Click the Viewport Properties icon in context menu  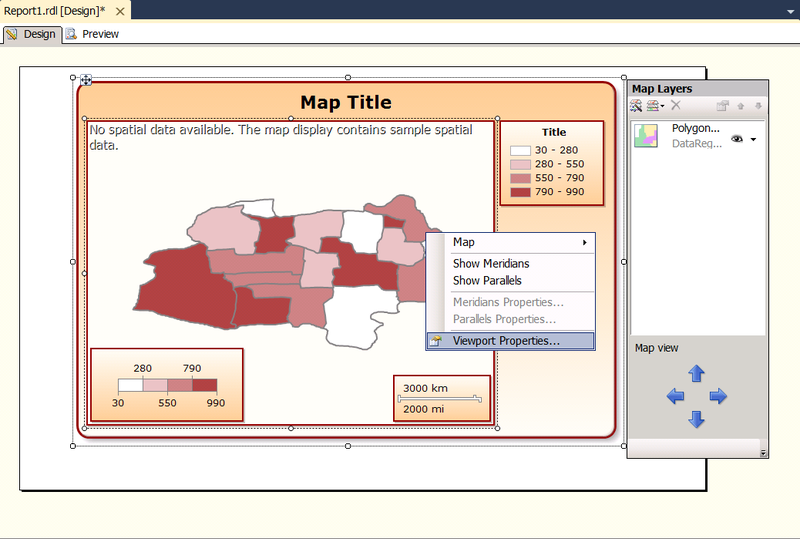pos(435,341)
